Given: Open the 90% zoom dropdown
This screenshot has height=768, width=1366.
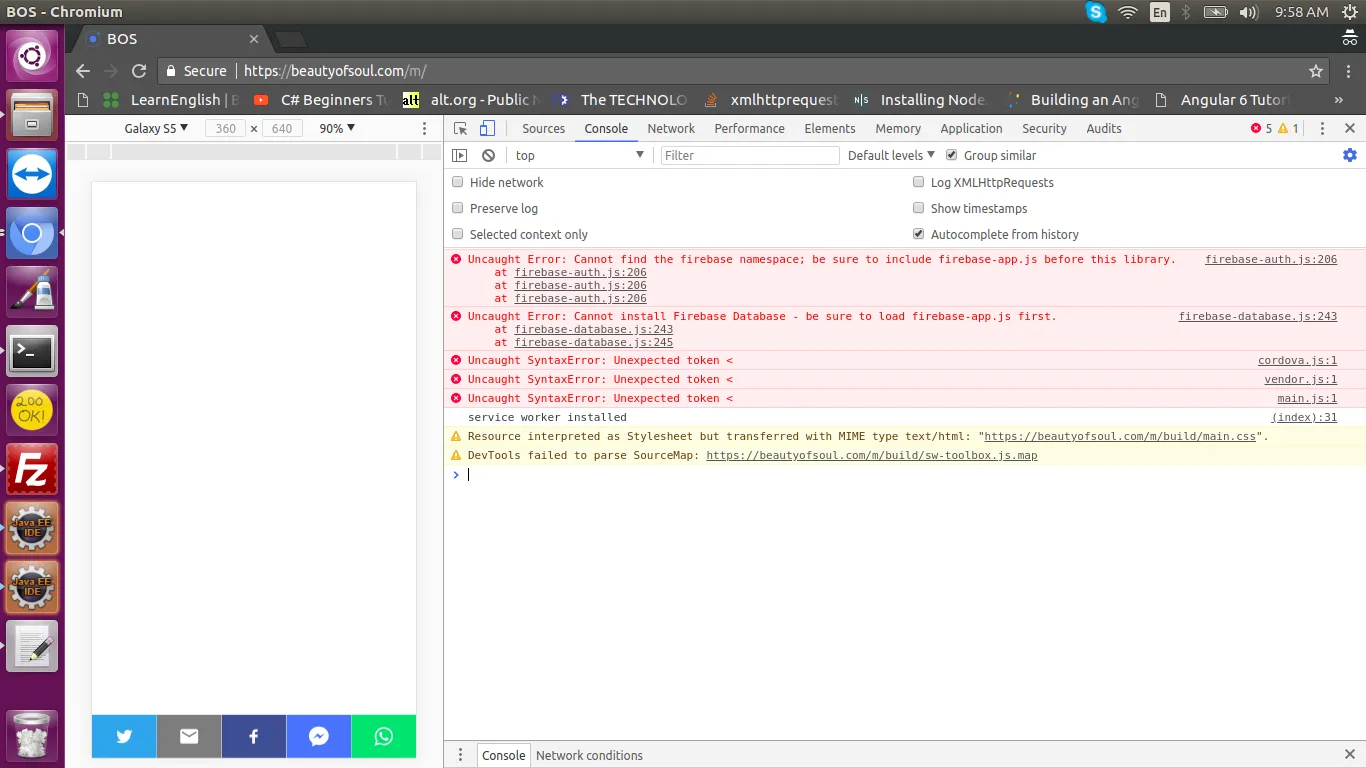Looking at the screenshot, I should [337, 129].
